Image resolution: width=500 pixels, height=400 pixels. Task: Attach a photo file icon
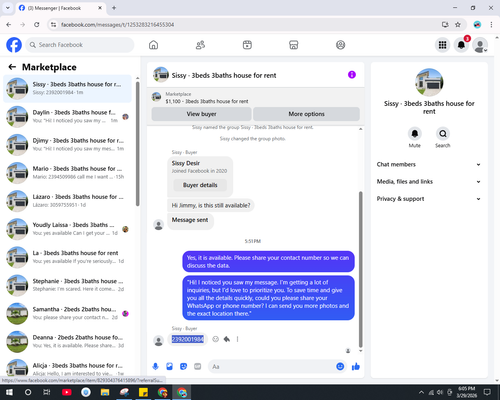click(169, 366)
